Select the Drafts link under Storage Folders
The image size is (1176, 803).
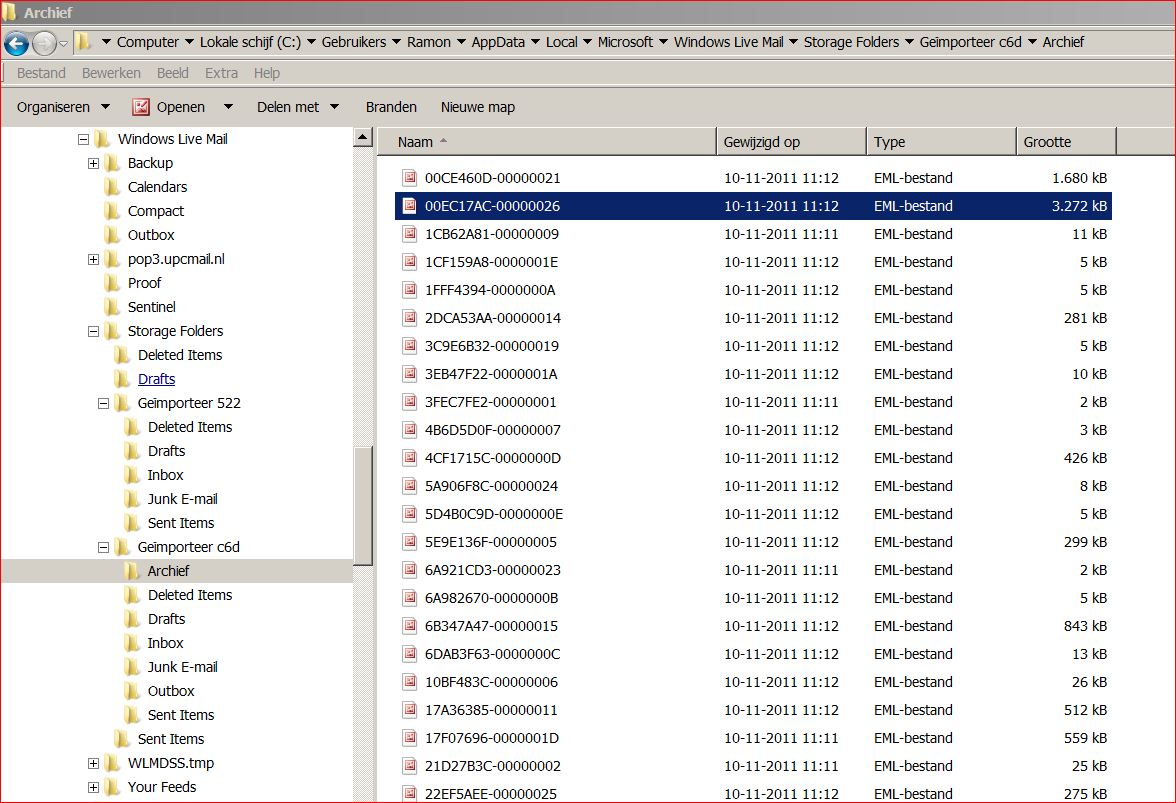tap(156, 379)
